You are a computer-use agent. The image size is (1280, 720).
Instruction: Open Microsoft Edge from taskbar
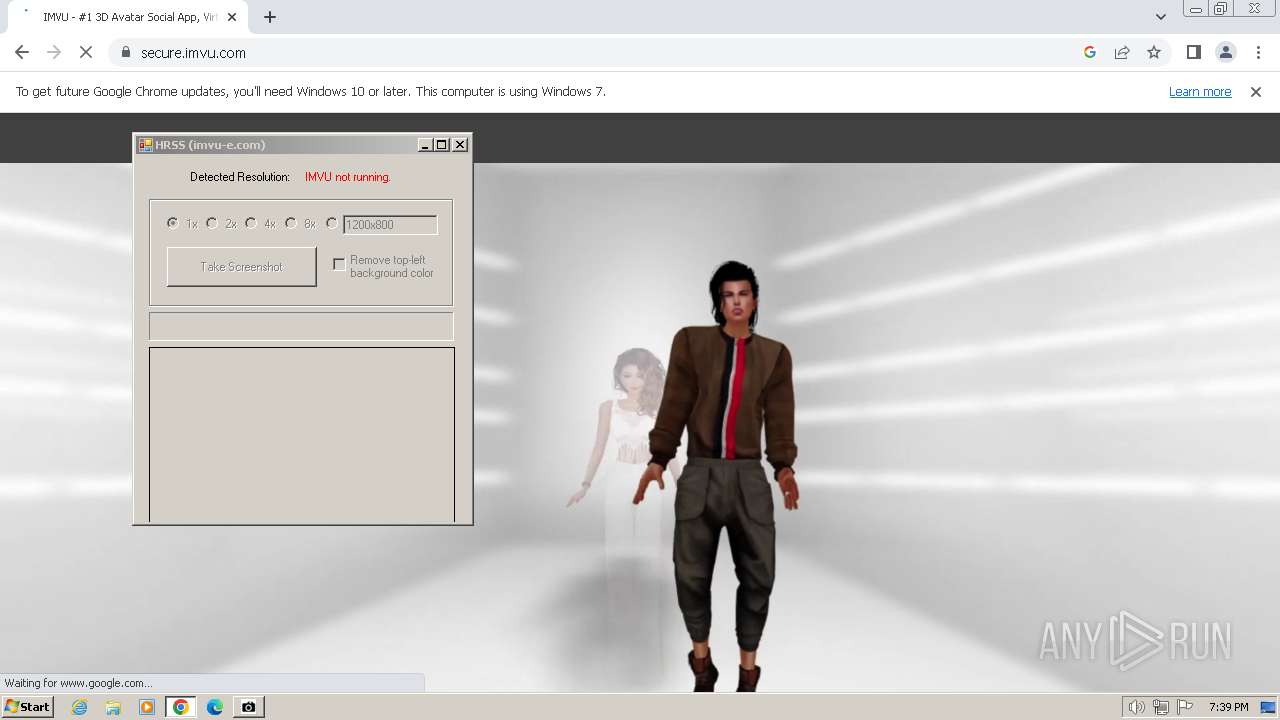215,707
